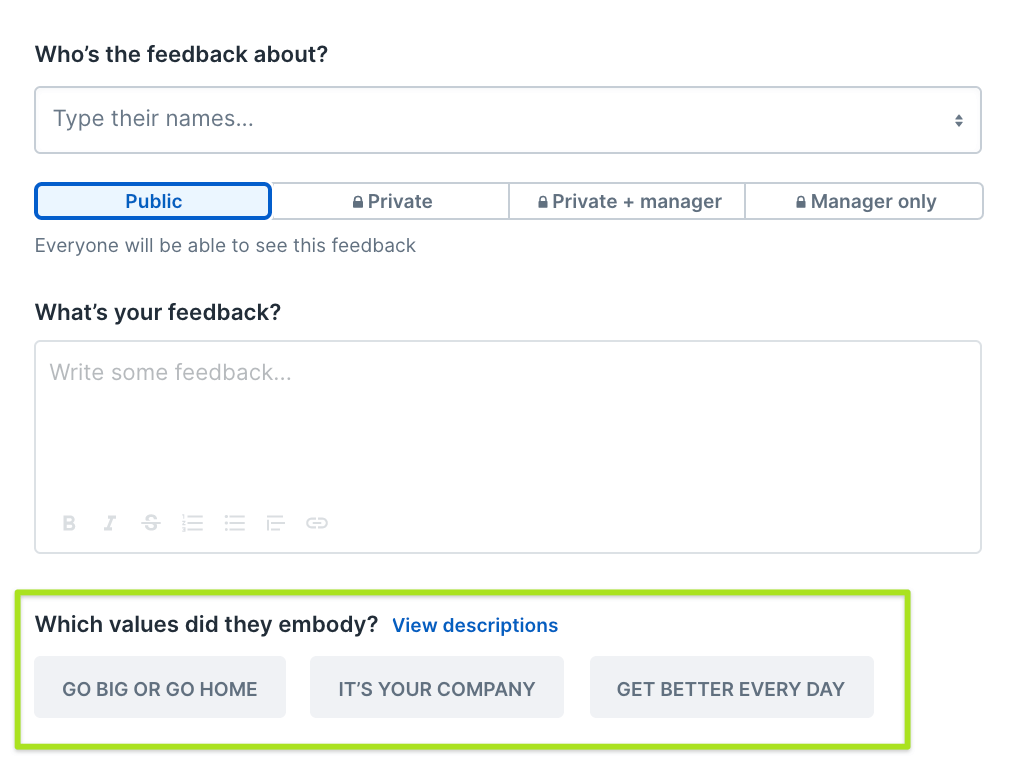Screen dimensions: 1016x764
Task: Set visibility to Private
Action: point(391,201)
